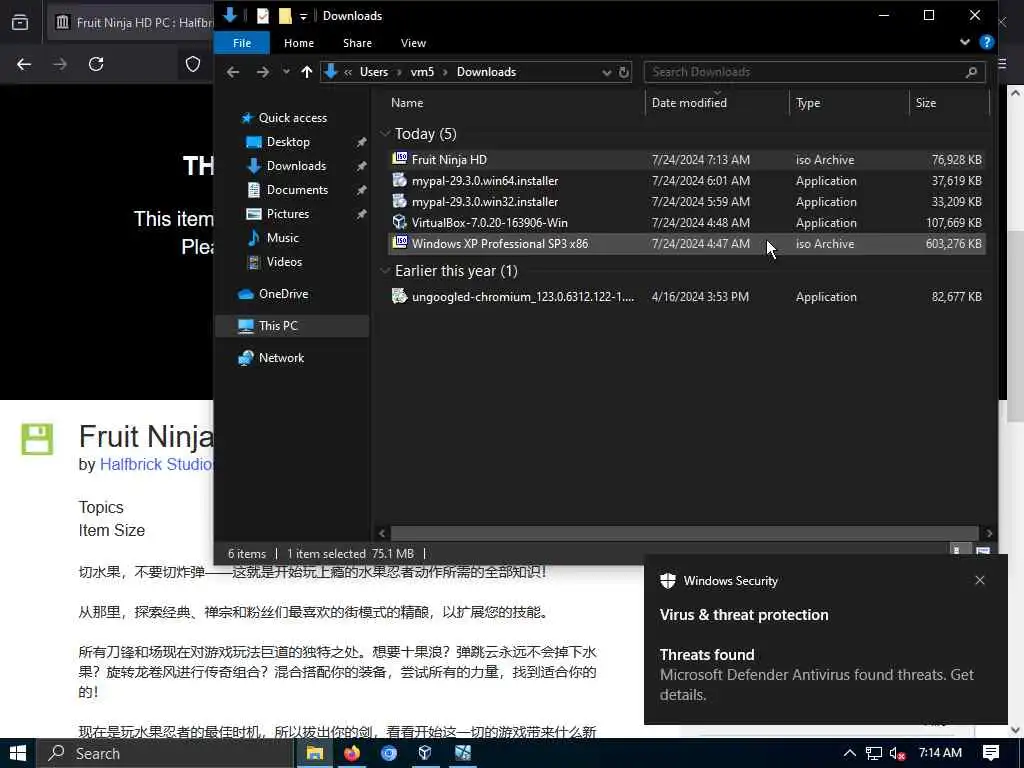
Task: Click the horizontal scrollbar in Explorer
Action: (x=684, y=533)
